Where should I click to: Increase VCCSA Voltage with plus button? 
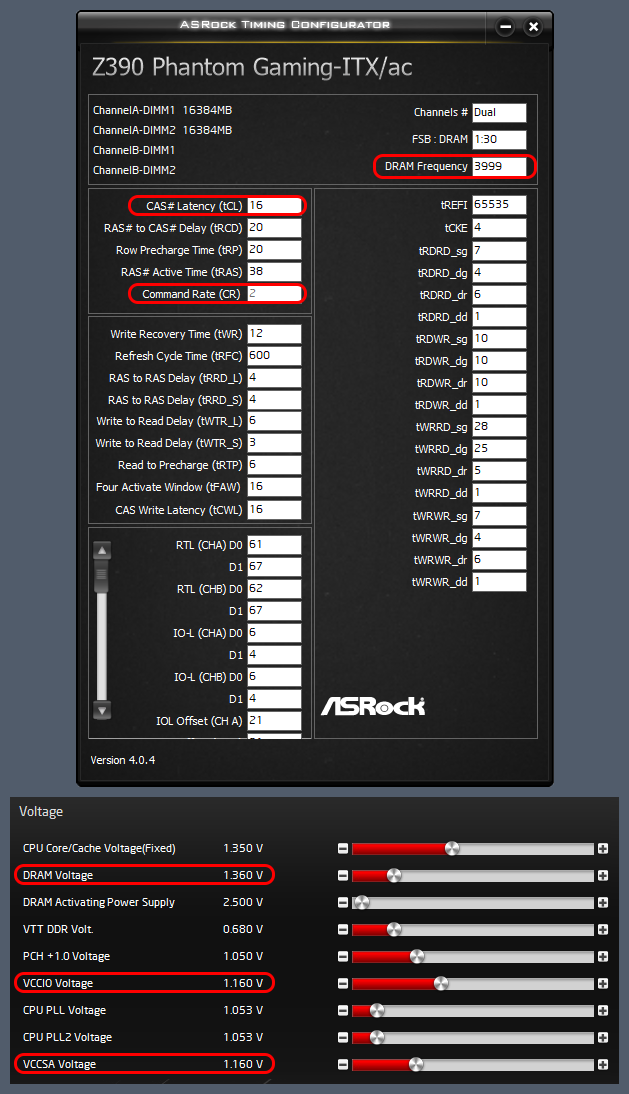pyautogui.click(x=603, y=1065)
